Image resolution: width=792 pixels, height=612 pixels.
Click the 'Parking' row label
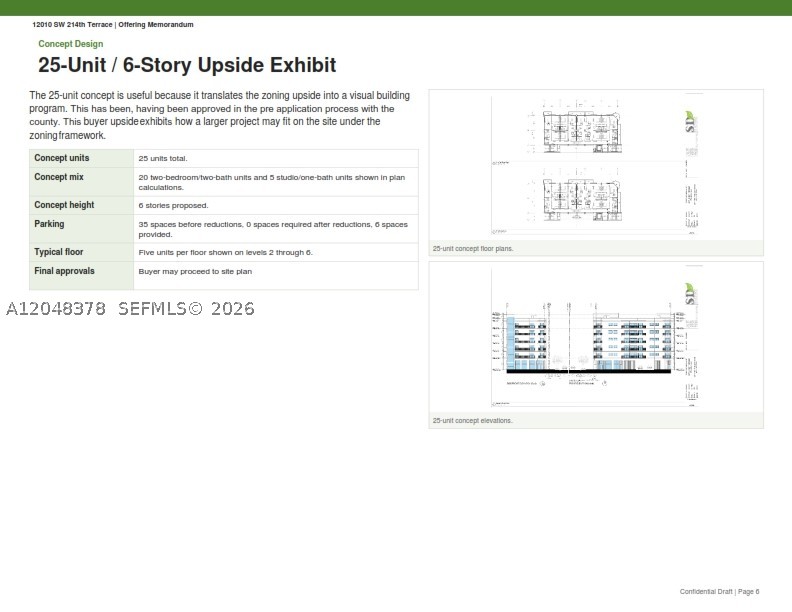pos(49,224)
